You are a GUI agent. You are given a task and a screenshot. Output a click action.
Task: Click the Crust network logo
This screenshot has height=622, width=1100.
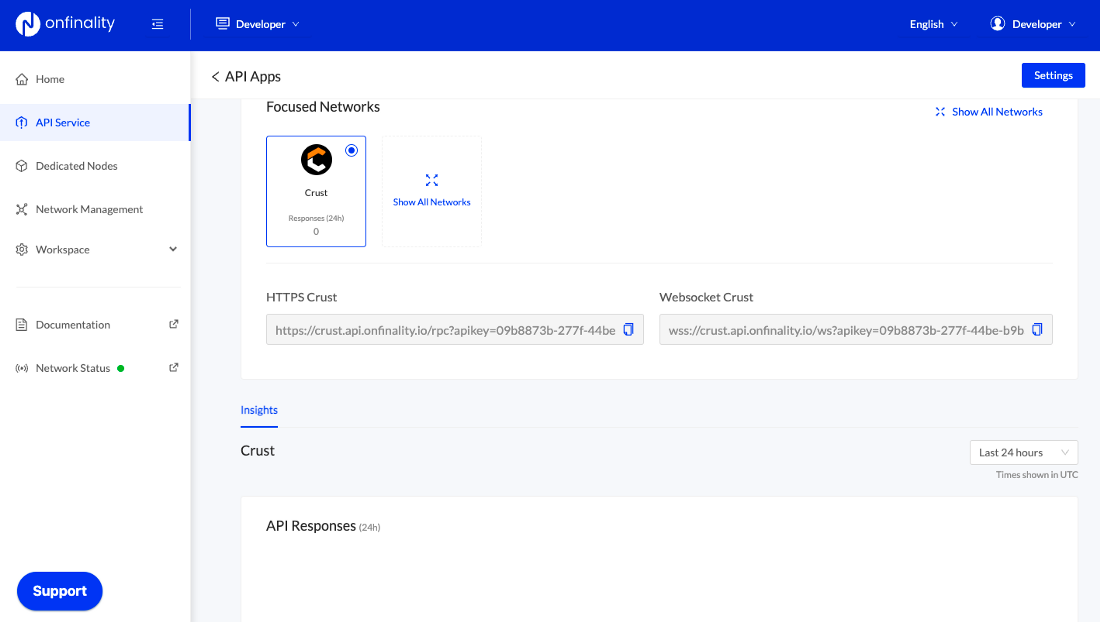pyautogui.click(x=316, y=160)
